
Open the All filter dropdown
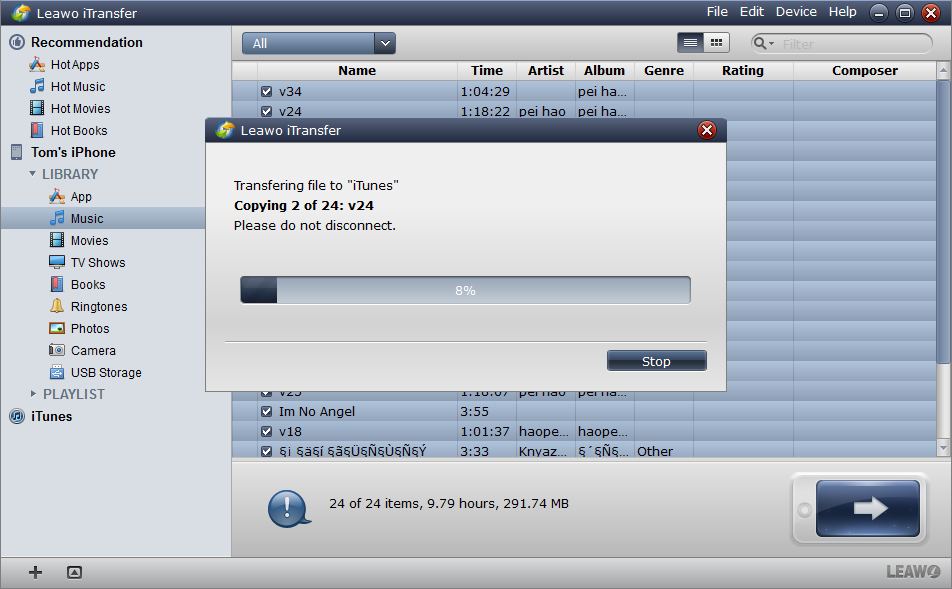319,43
